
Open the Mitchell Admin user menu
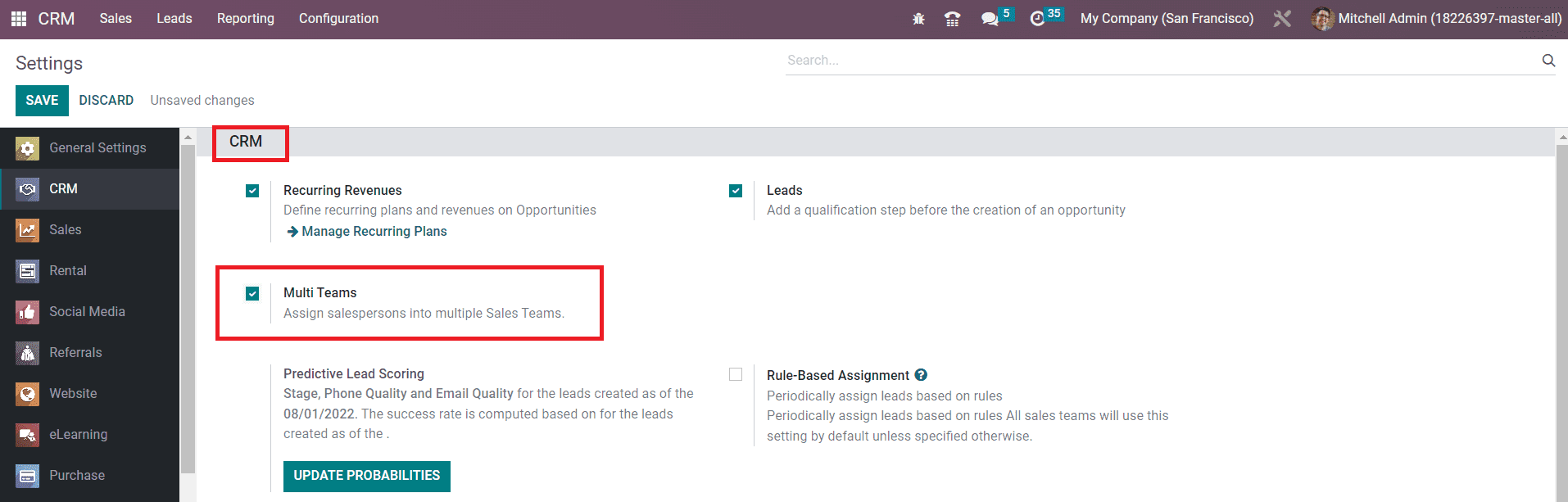(1436, 19)
